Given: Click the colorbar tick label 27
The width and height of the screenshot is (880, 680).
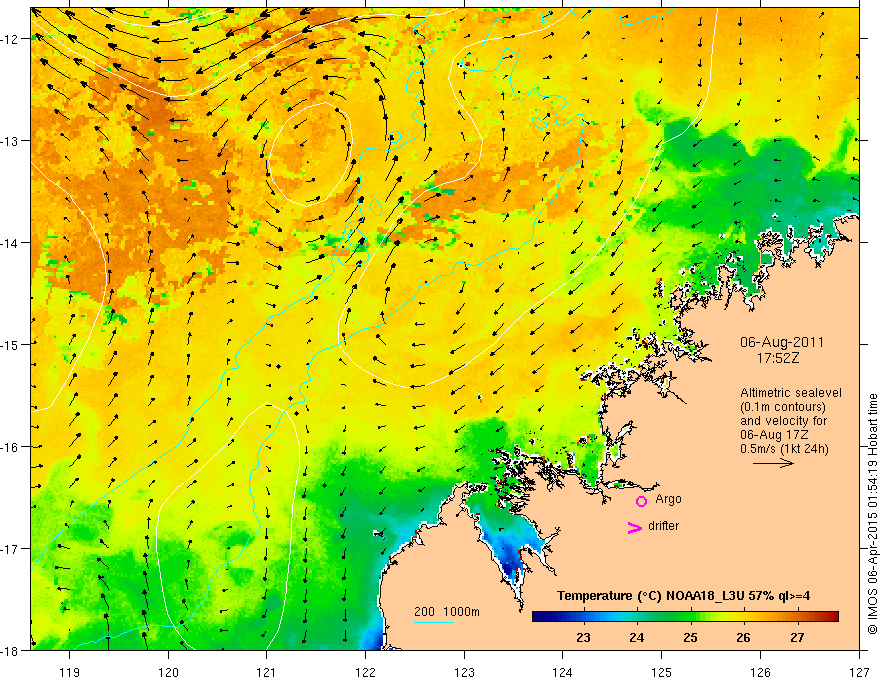Looking at the screenshot, I should (797, 637).
